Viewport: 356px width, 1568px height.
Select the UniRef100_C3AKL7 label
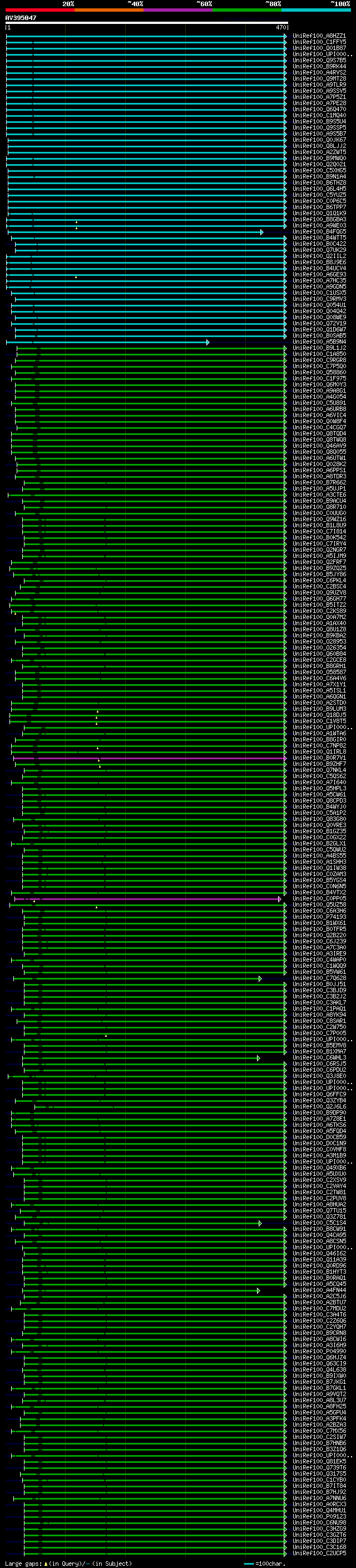tap(319, 1003)
